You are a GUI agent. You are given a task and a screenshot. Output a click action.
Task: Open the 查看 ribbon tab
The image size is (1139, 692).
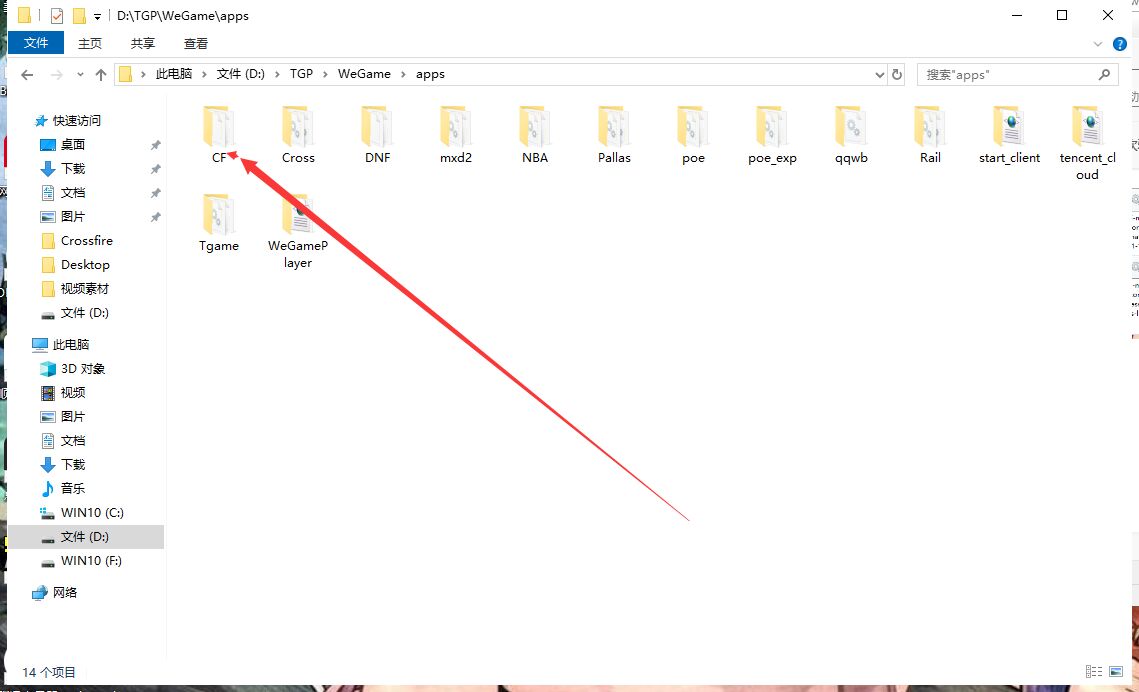coord(196,44)
